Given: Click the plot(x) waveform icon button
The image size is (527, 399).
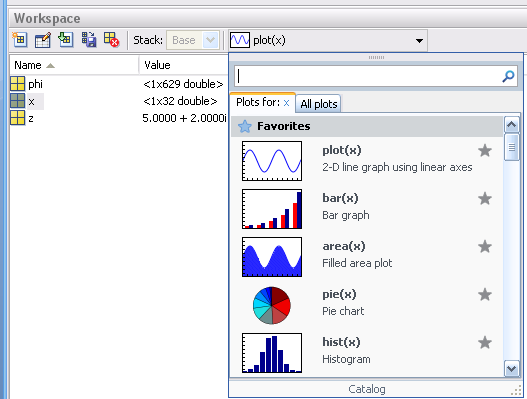Looking at the screenshot, I should (x=240, y=40).
